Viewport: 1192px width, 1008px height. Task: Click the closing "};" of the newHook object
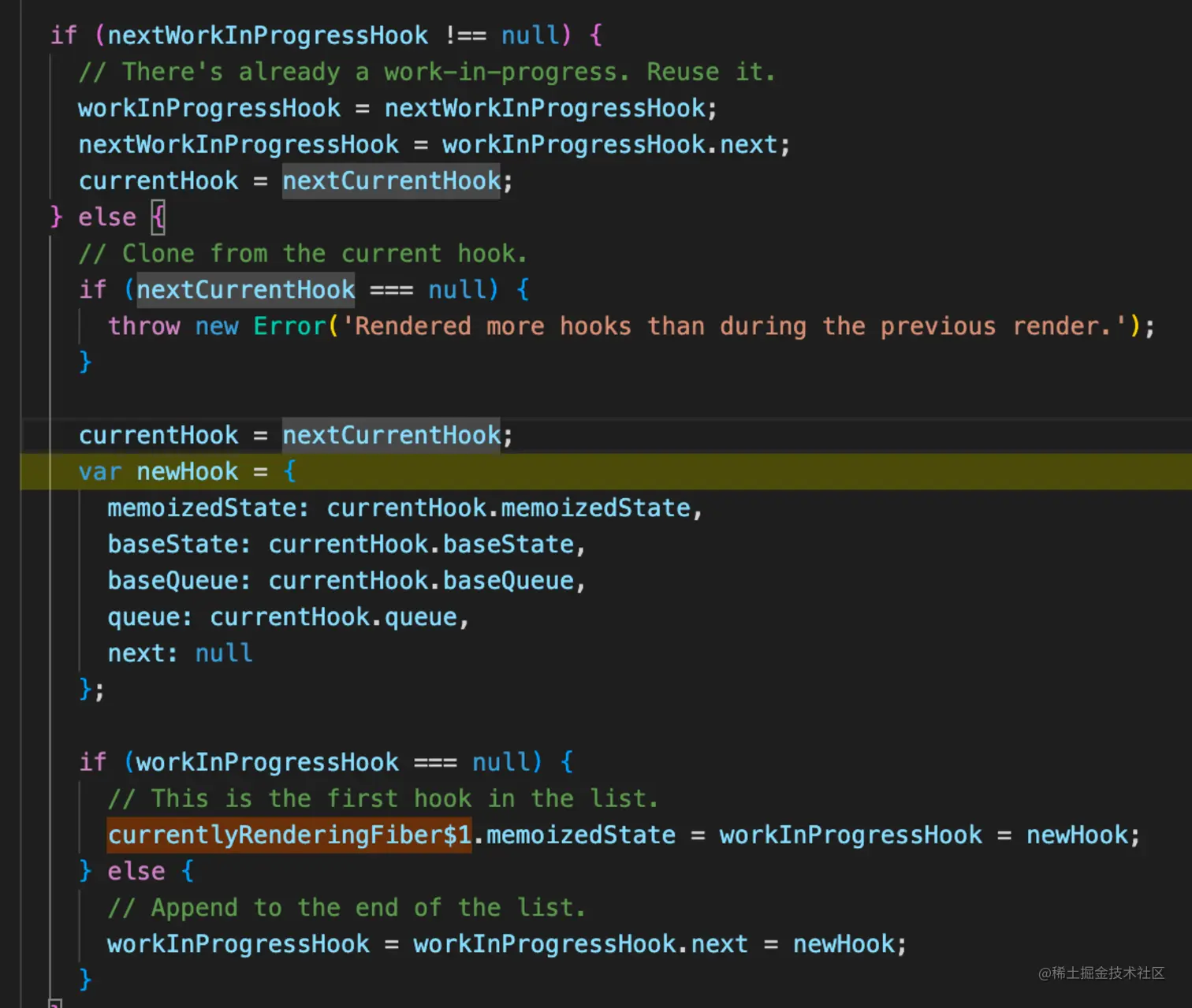click(x=91, y=689)
